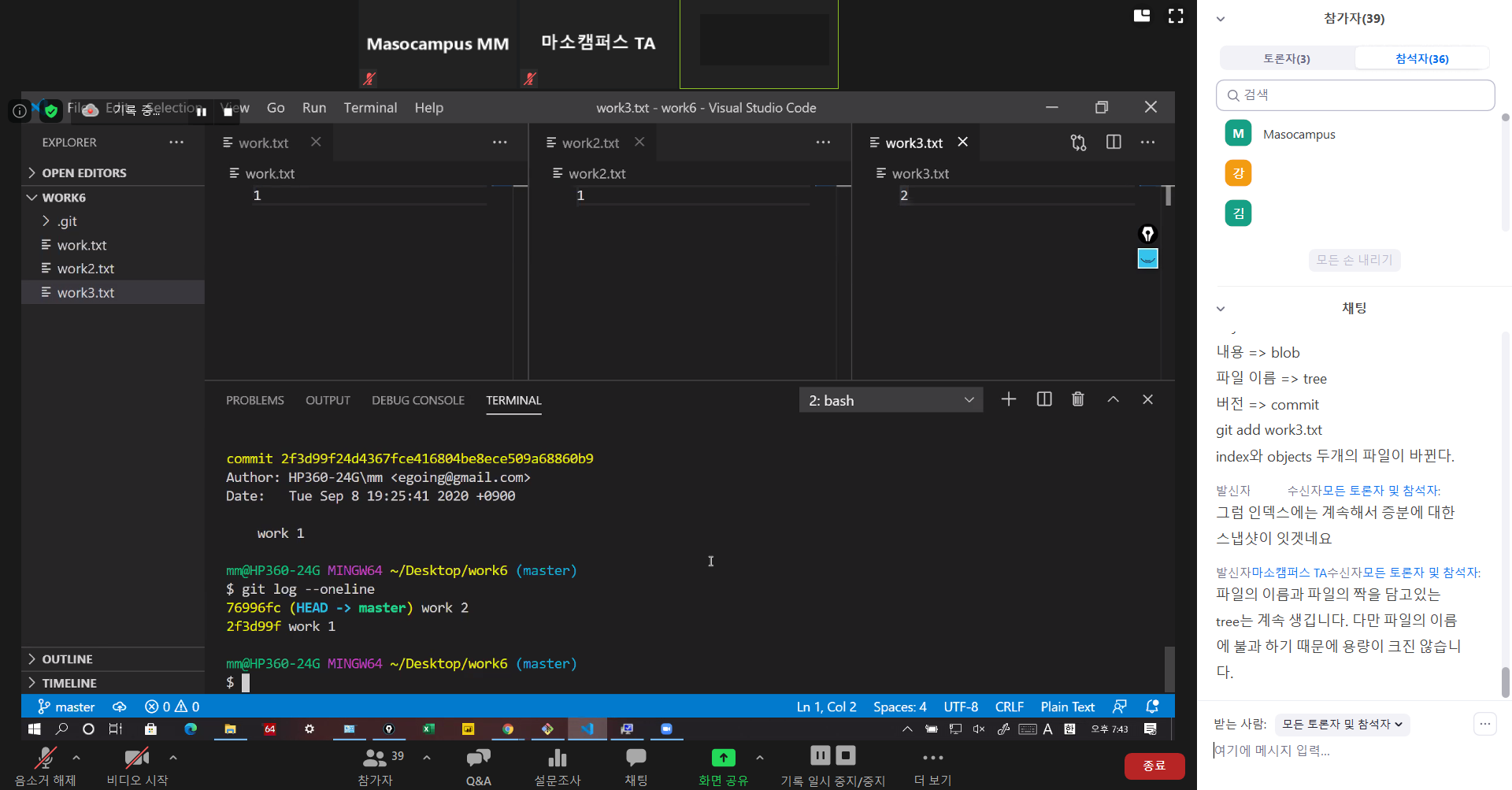The width and height of the screenshot is (1512, 790).
Task: Click the new terminal plus icon
Action: click(1008, 399)
